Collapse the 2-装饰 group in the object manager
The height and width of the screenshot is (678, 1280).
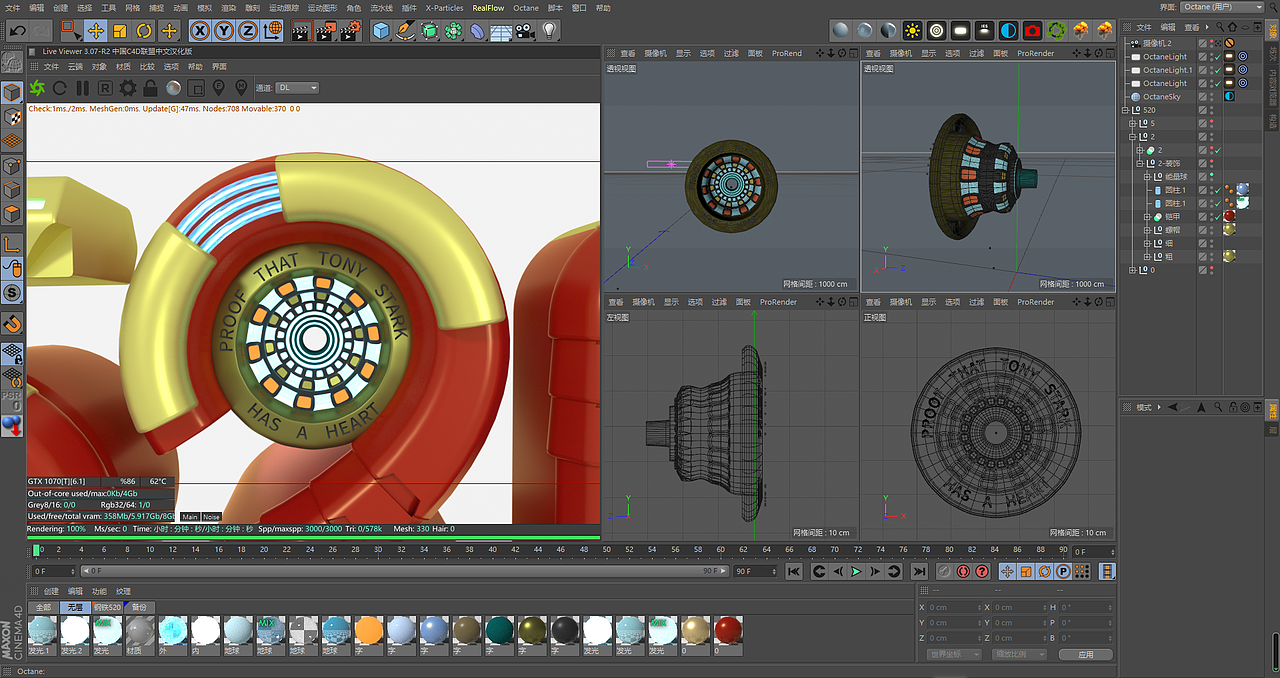click(x=1140, y=163)
